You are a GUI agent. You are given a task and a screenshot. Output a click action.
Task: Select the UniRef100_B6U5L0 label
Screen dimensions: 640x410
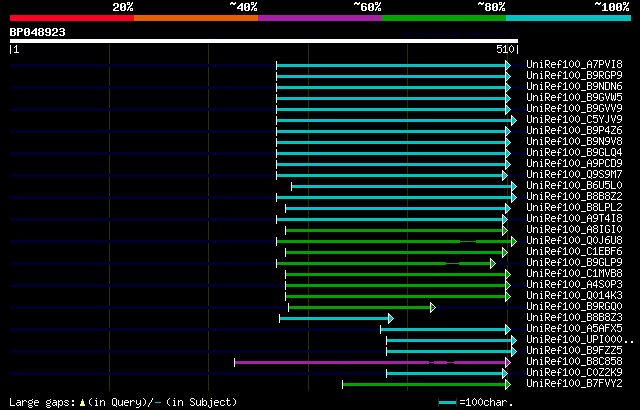point(574,186)
